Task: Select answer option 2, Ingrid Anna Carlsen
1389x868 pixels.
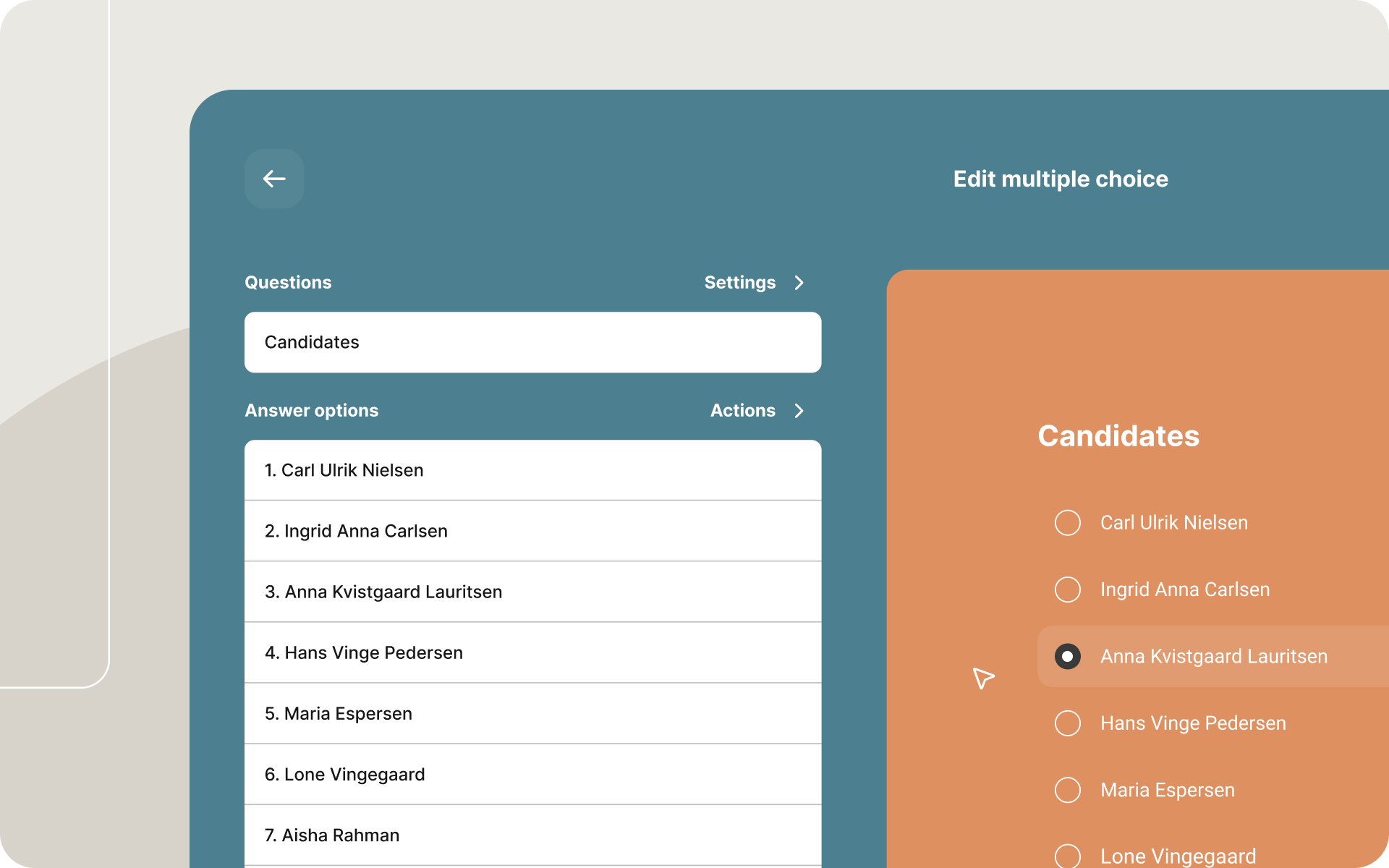Action: 532,531
